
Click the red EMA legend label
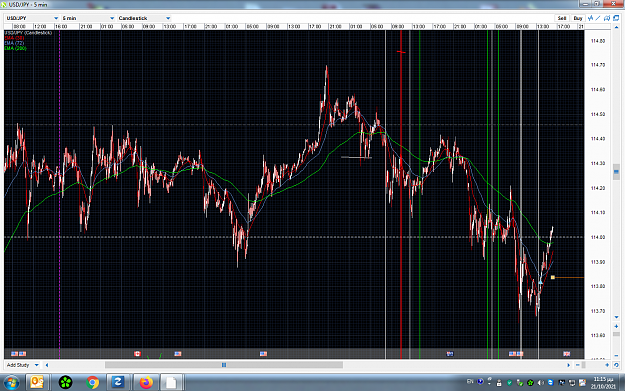point(14,38)
